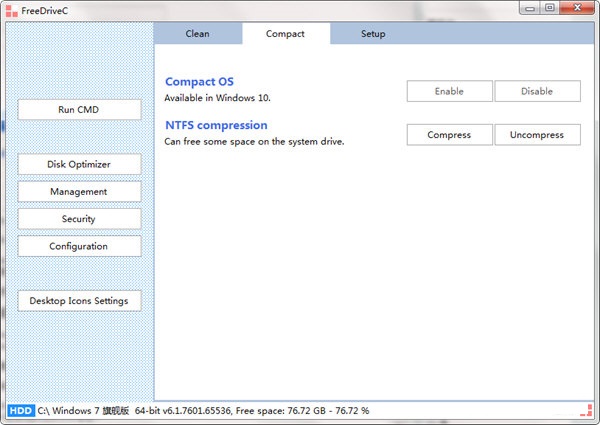Viewport: 600px width, 425px height.
Task: Click 'Can free some space' description text
Action: click(254, 142)
